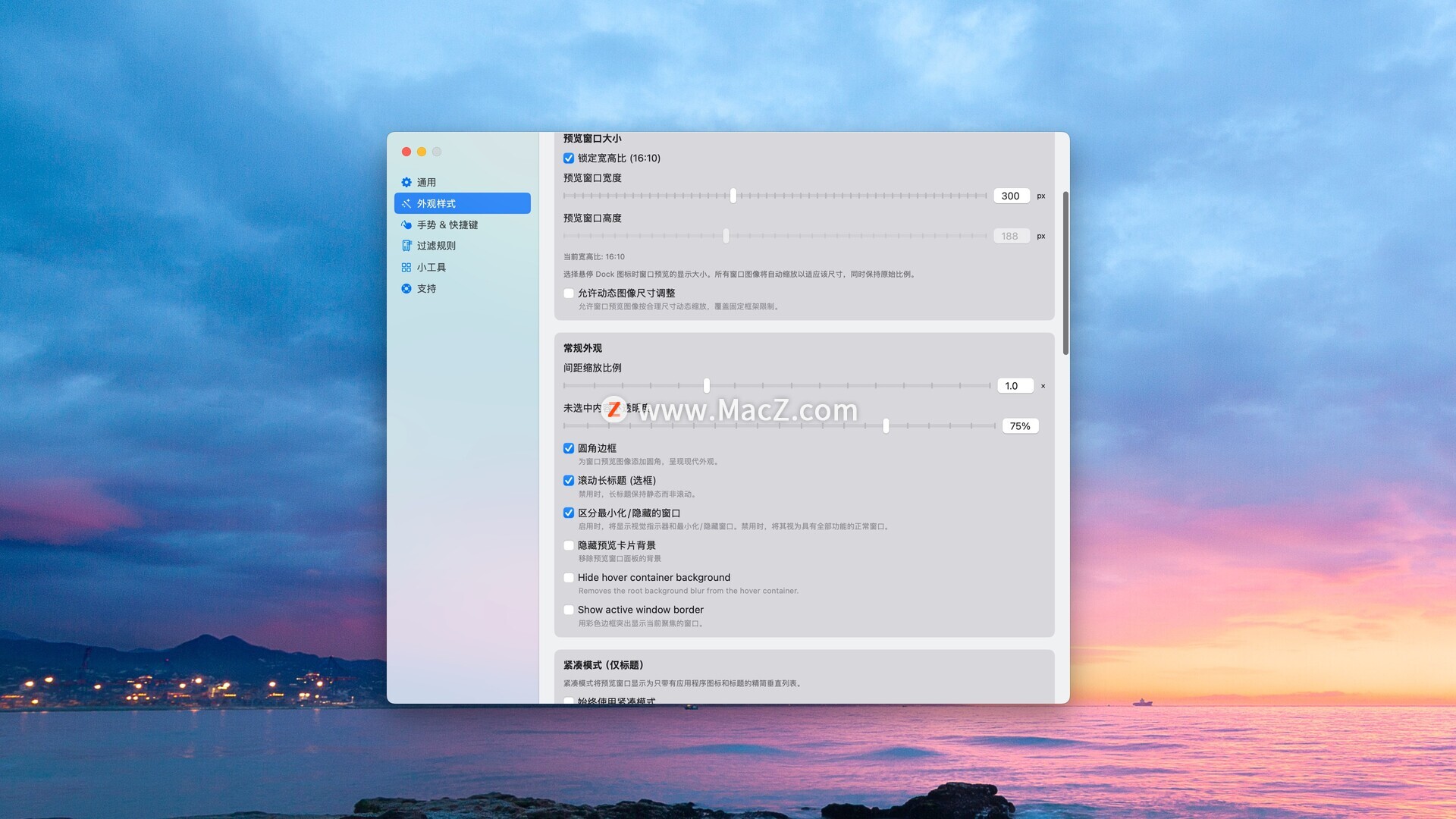Disable the 圆角边框 checkbox
This screenshot has height=819, width=1456.
point(569,448)
